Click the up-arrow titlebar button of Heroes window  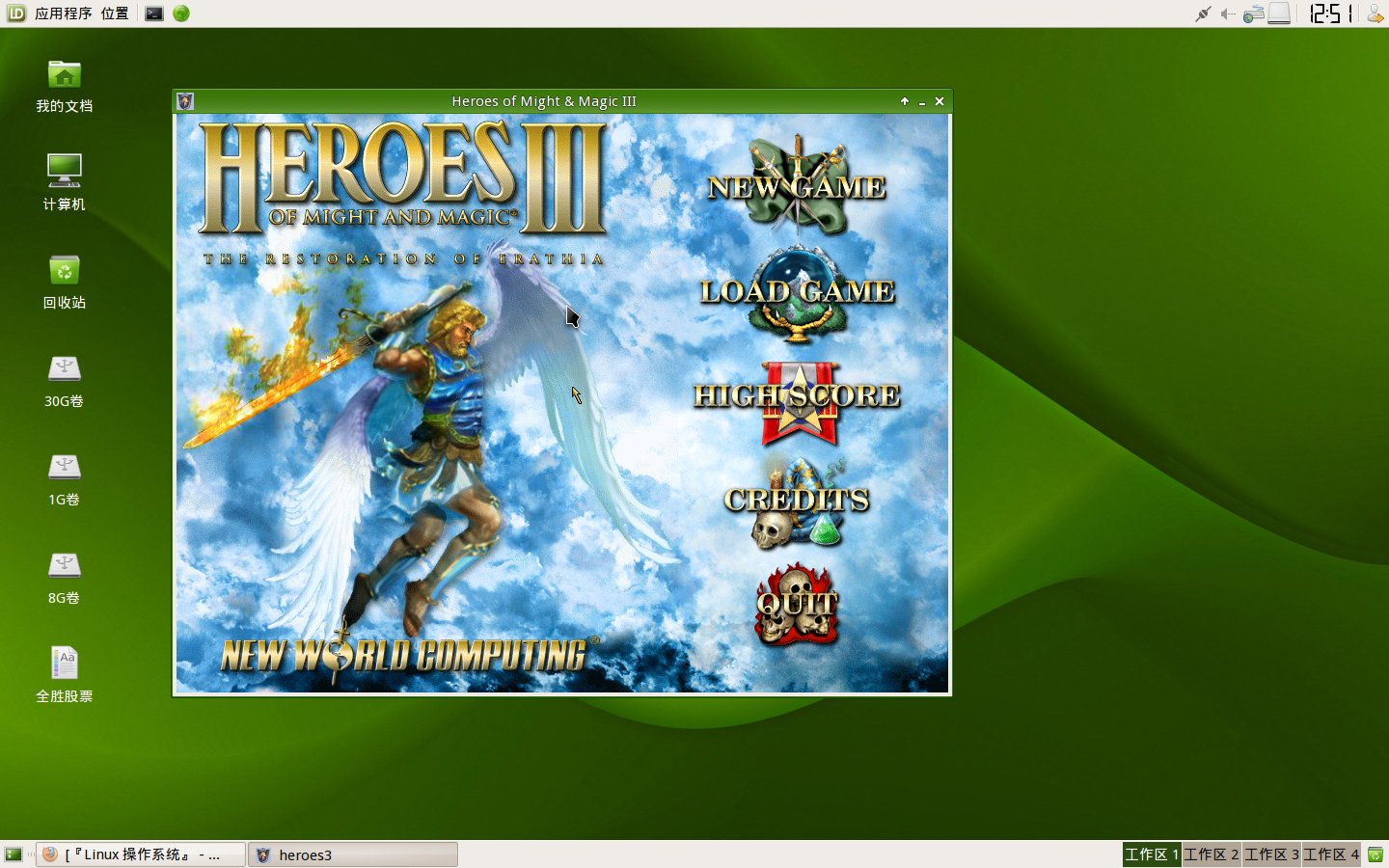pyautogui.click(x=905, y=101)
